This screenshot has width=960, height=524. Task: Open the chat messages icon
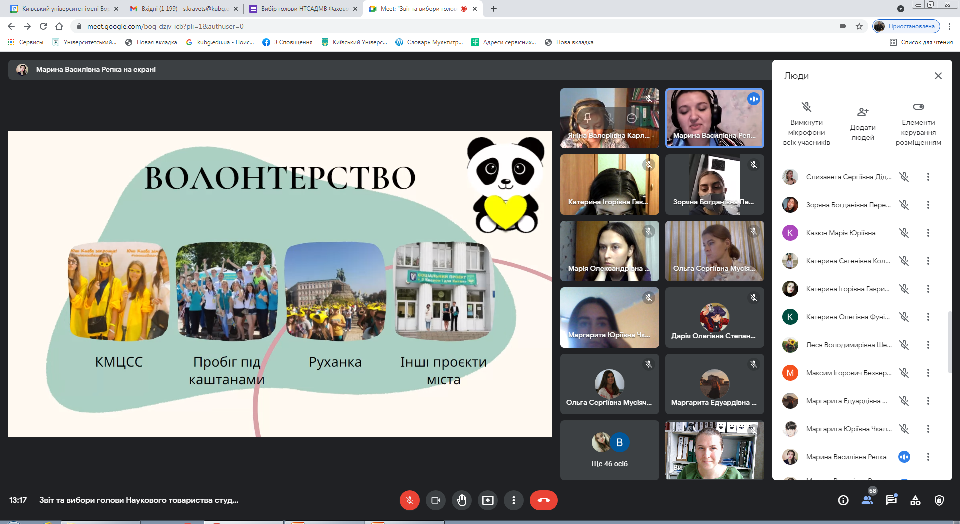point(891,499)
